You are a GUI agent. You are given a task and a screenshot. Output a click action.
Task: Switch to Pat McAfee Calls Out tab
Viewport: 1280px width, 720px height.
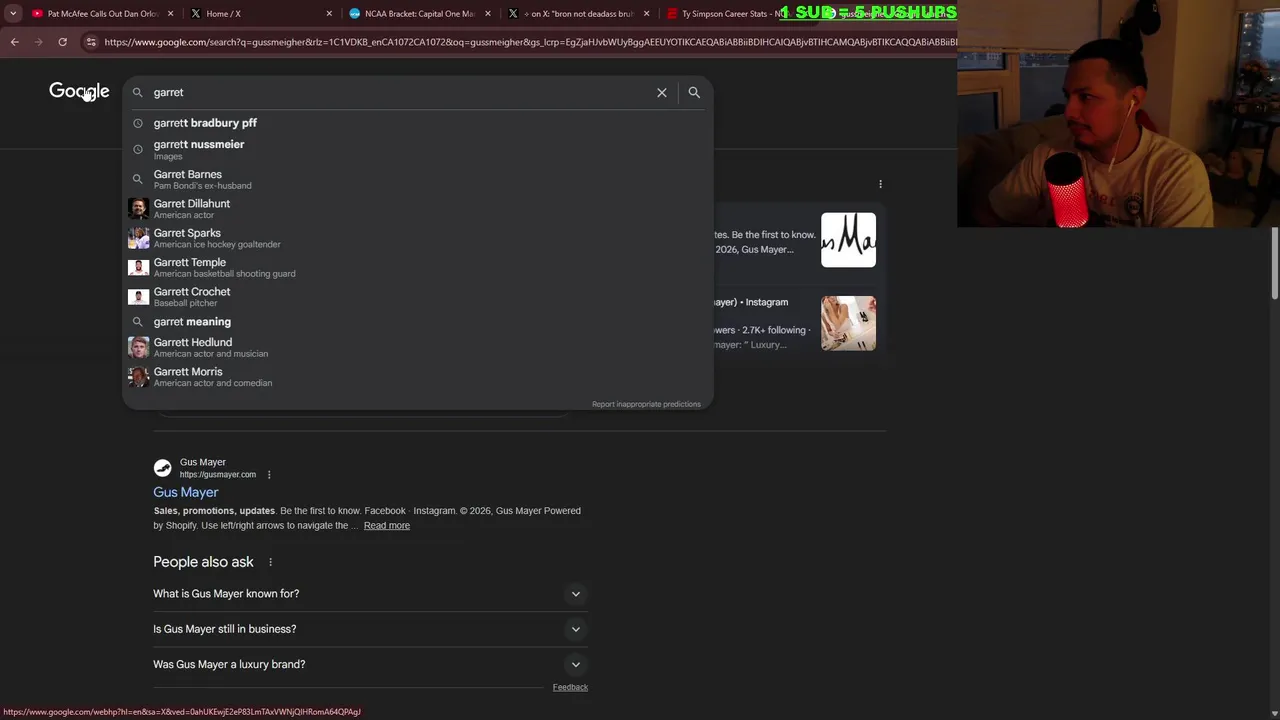pyautogui.click(x=103, y=14)
